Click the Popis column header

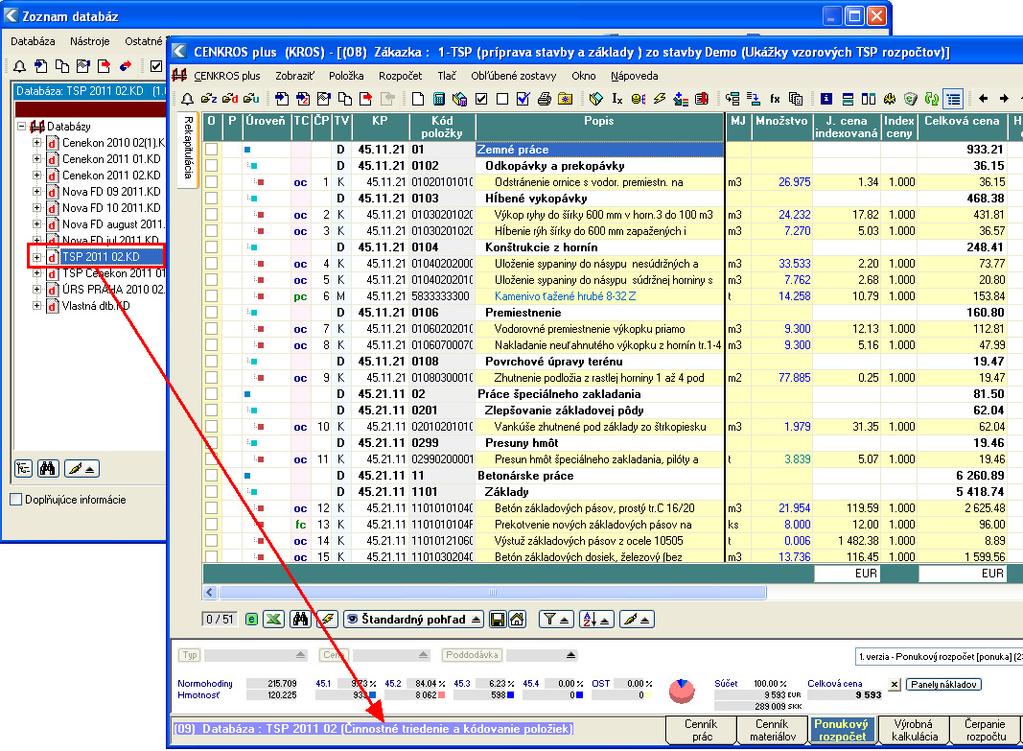click(x=600, y=127)
